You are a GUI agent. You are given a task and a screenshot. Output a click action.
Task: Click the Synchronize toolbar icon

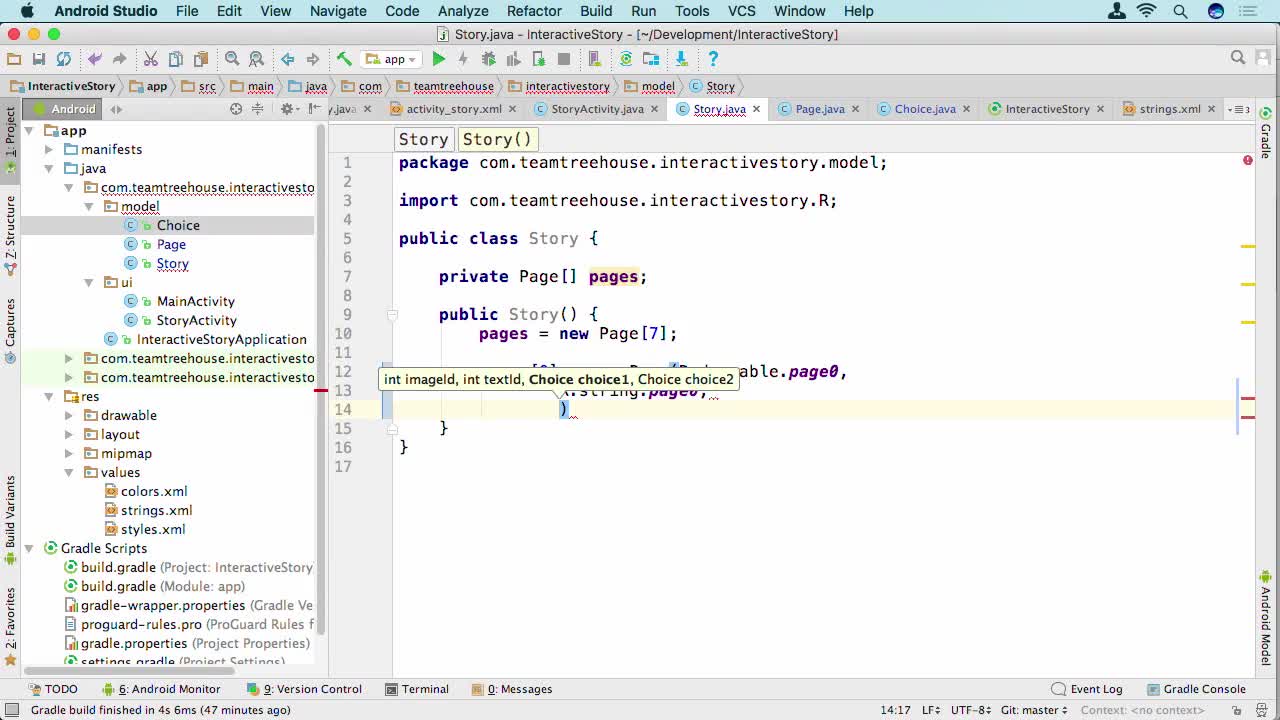click(64, 59)
